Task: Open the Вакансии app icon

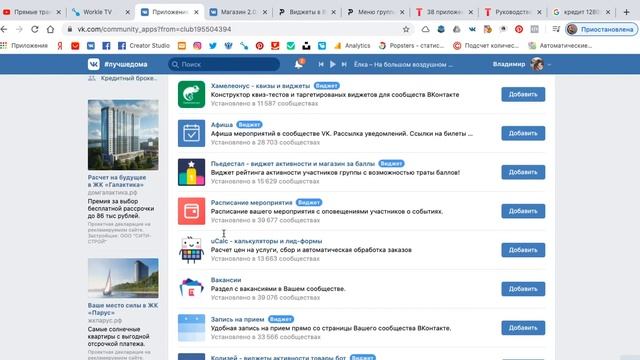Action: pos(191,289)
